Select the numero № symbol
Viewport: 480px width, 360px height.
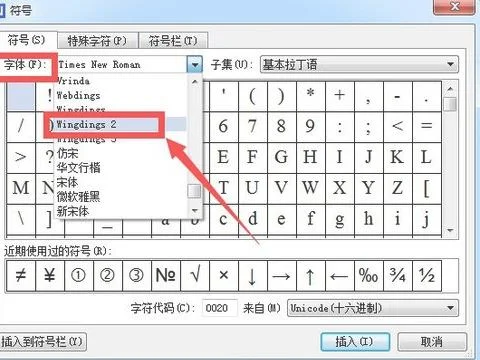166,276
